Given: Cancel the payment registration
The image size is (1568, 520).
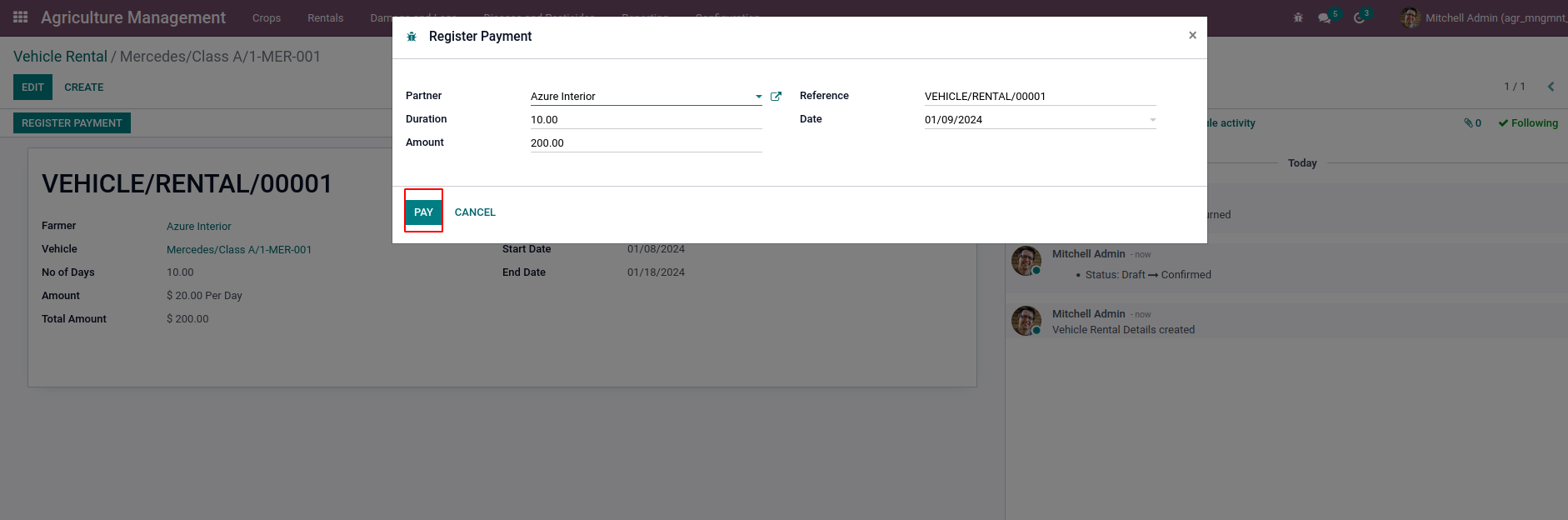Looking at the screenshot, I should coord(475,212).
